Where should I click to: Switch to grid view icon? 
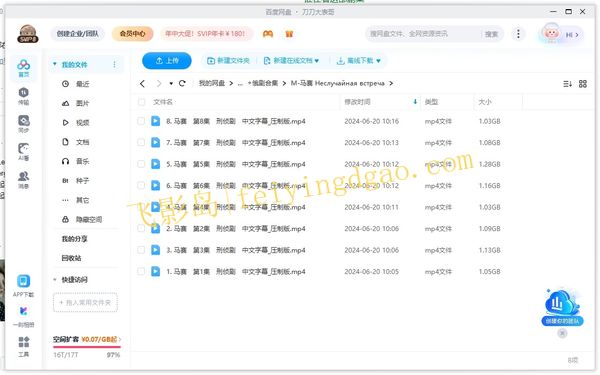(583, 84)
